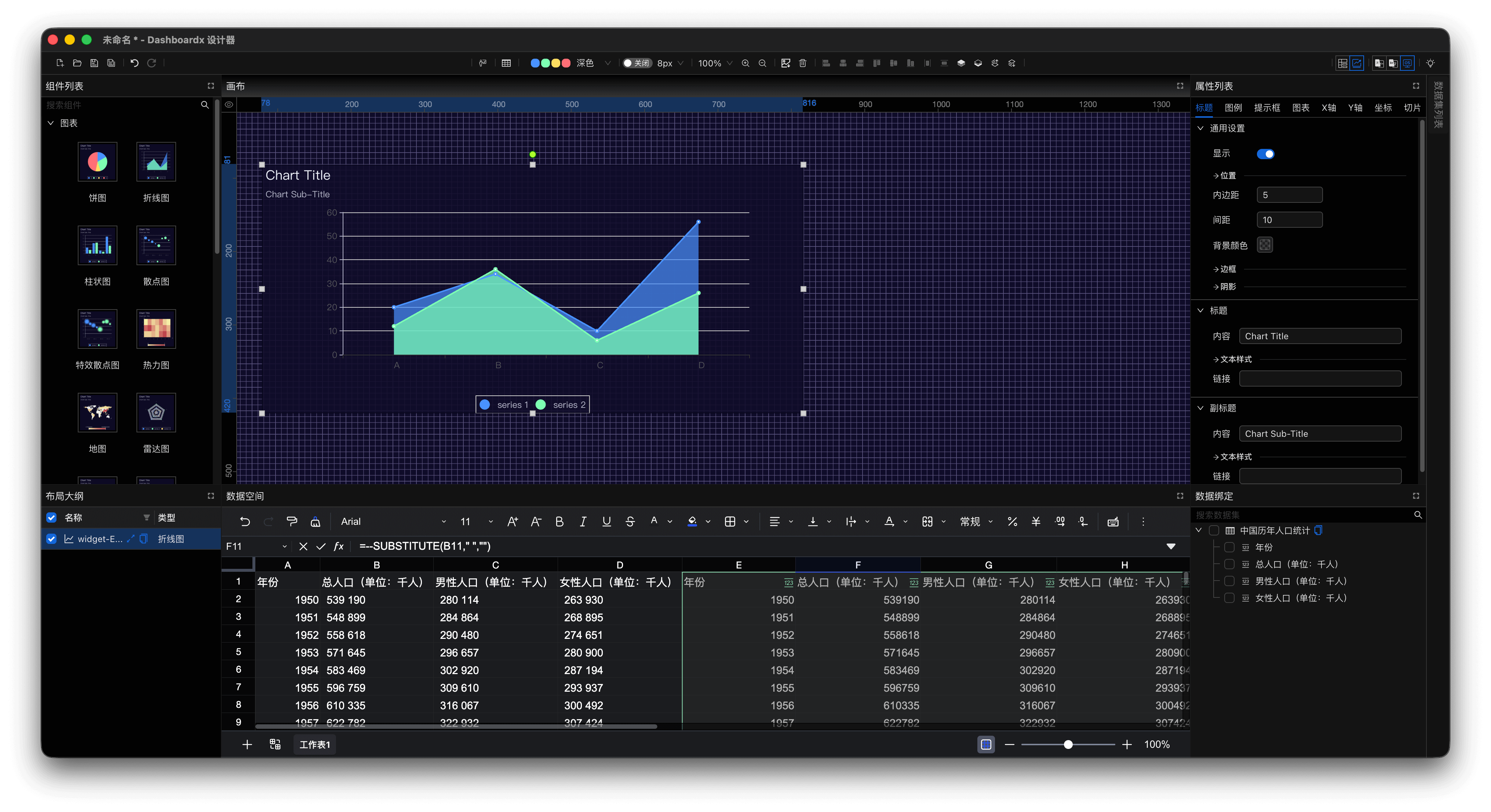Click the 背景颜色 color swatch
Screen dimensions: 1491x812
tap(1265, 245)
